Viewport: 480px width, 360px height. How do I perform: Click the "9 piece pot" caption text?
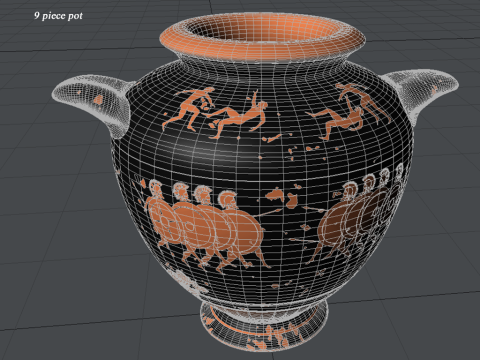click(58, 16)
